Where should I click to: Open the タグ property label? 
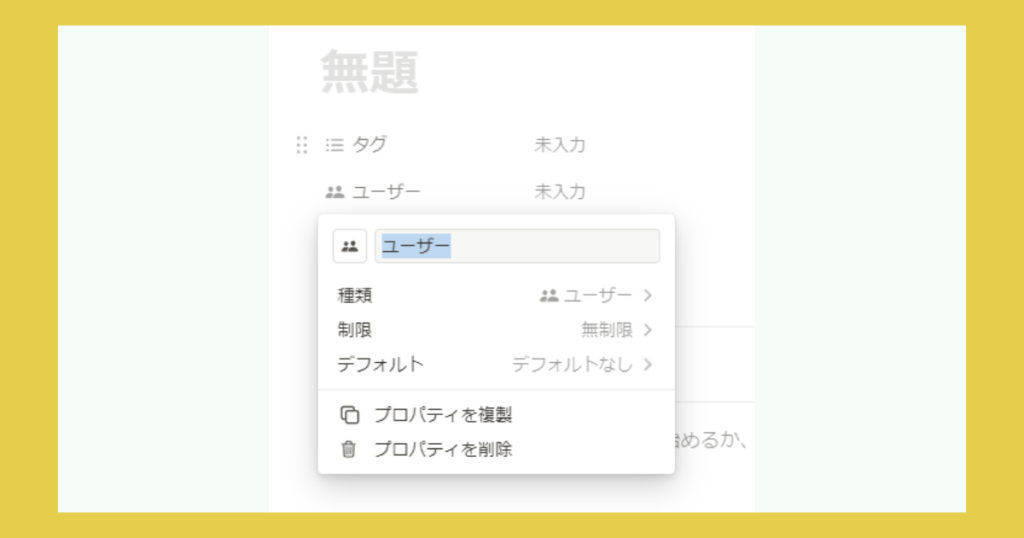point(369,145)
